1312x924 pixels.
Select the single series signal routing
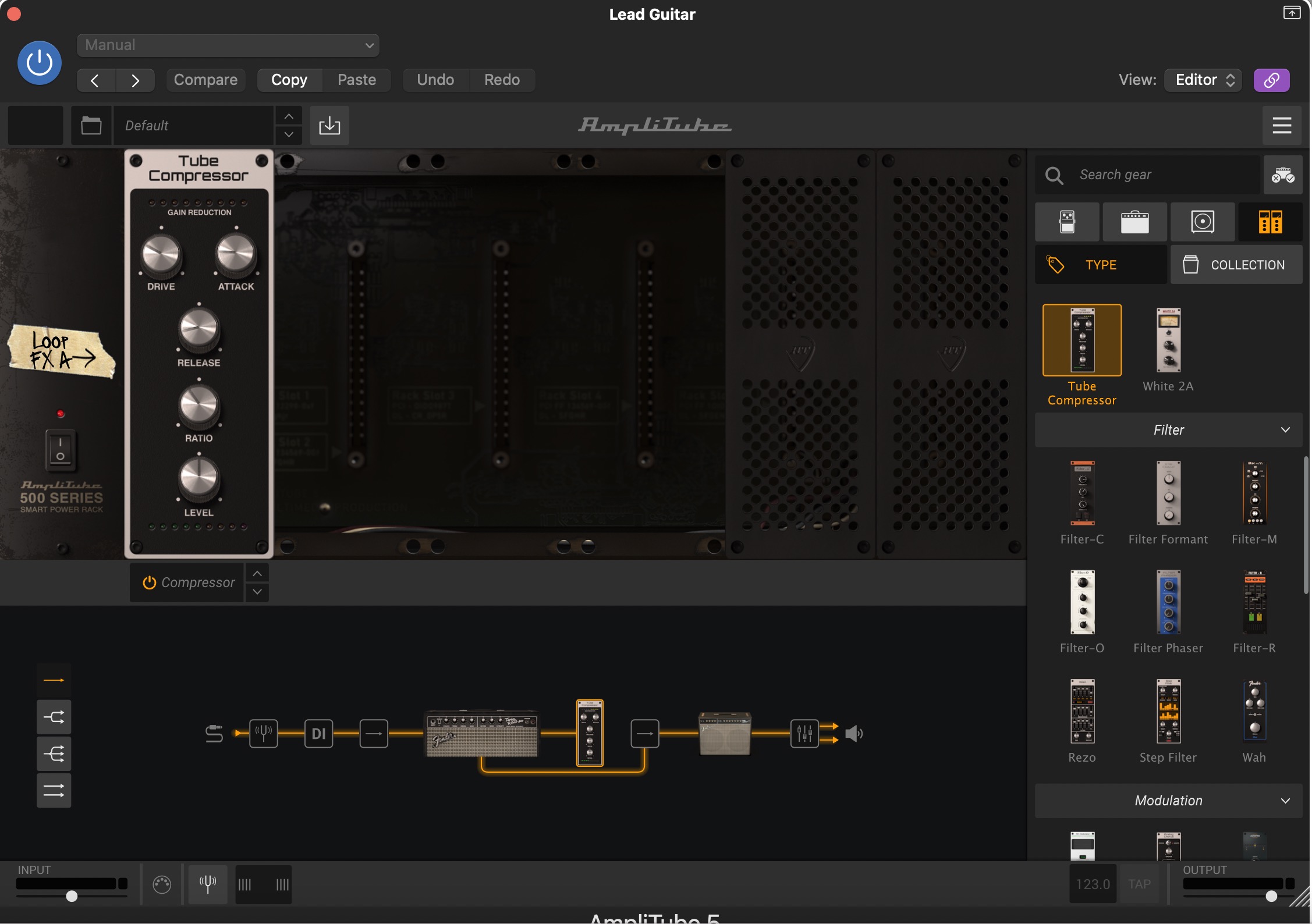pyautogui.click(x=54, y=680)
